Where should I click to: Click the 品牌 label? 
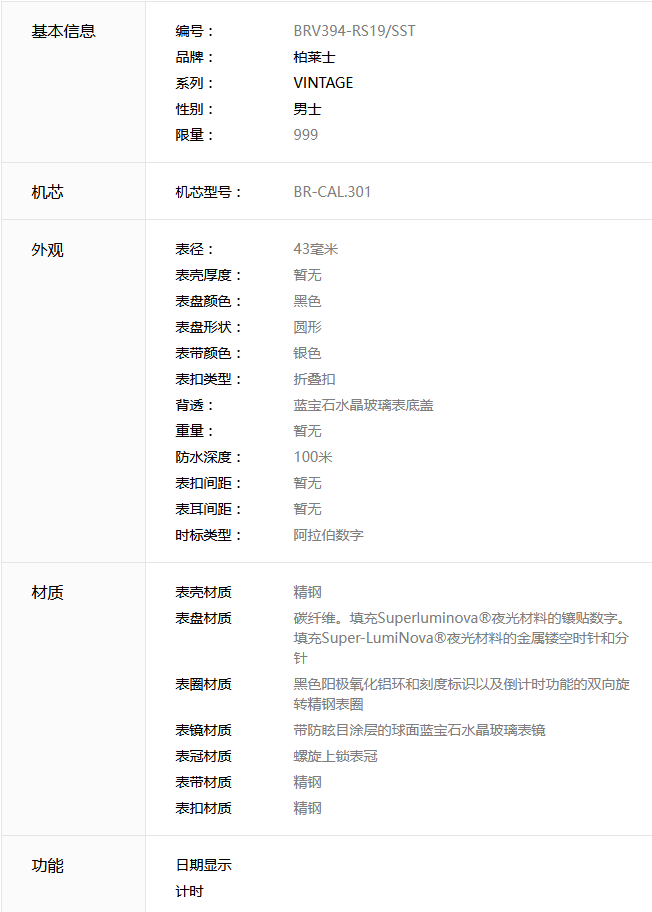click(195, 57)
